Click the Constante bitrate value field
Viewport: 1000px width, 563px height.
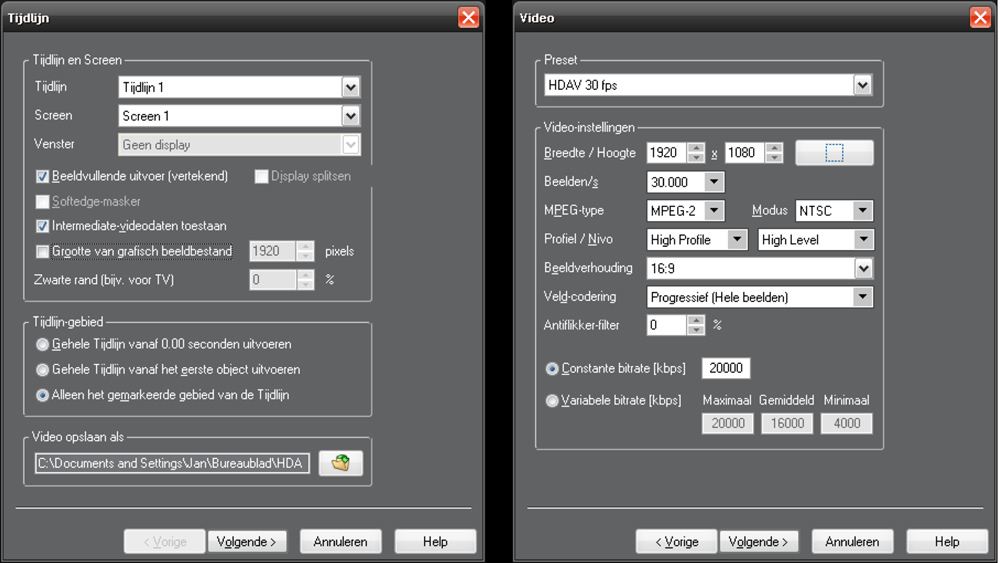726,368
